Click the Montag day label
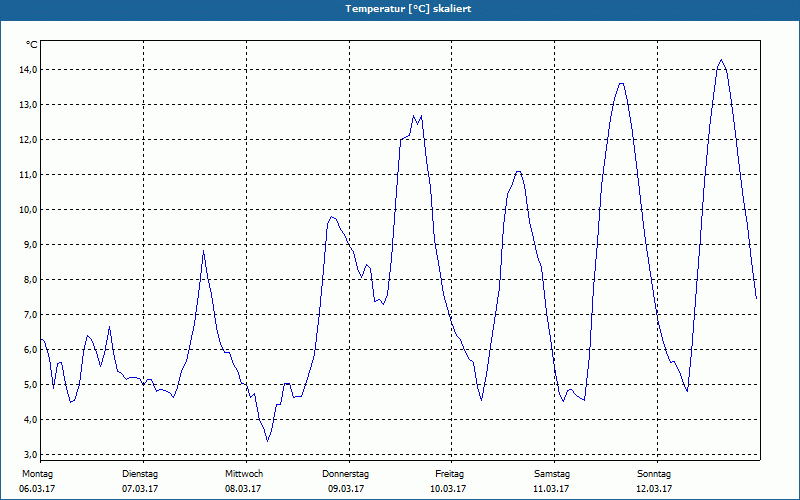Screen dimensions: 800x500 tap(37, 474)
